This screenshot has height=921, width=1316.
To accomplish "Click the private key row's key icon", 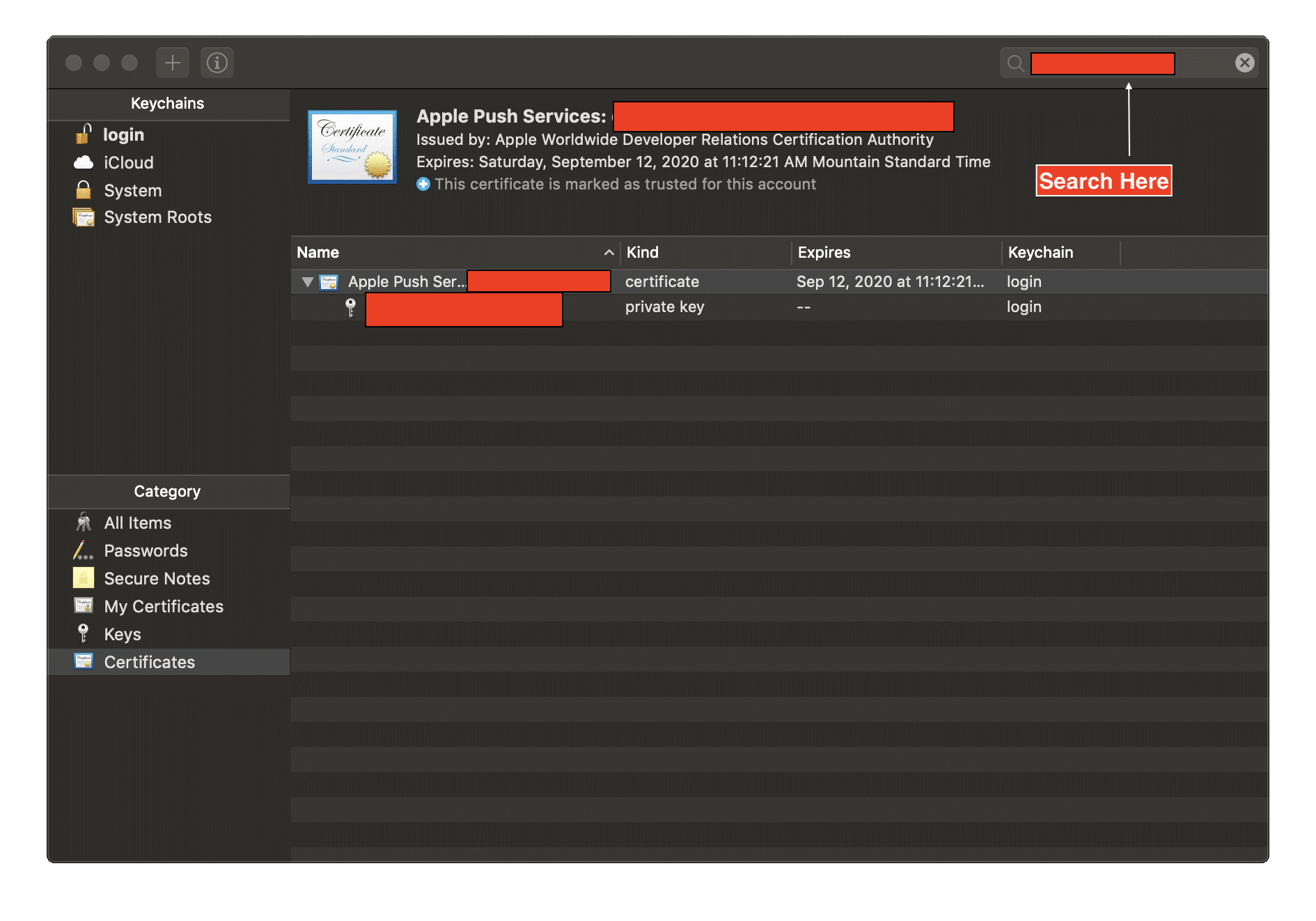I will pyautogui.click(x=350, y=307).
